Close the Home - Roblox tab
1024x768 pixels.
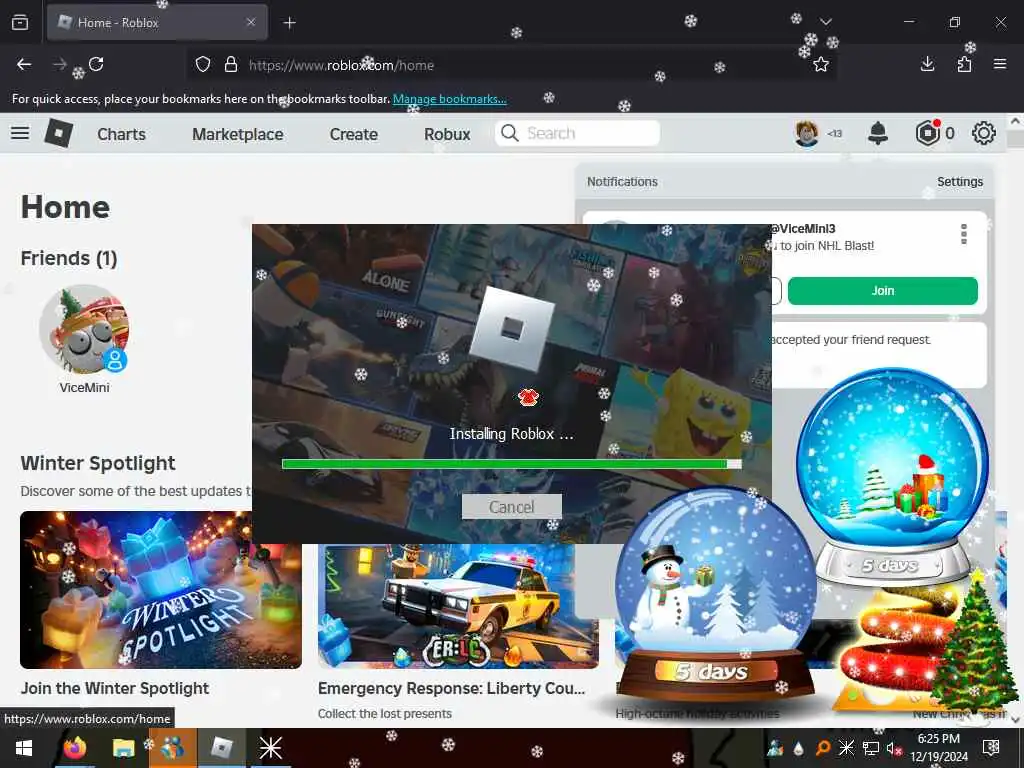tap(251, 22)
